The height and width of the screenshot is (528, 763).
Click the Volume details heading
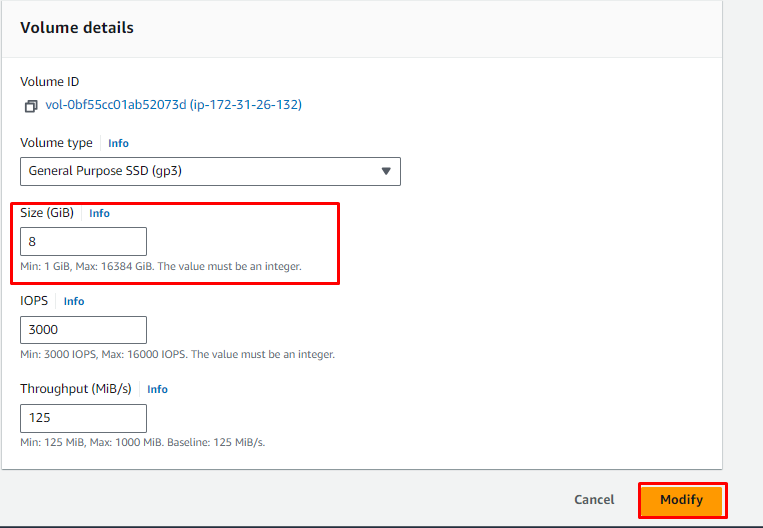coord(77,28)
